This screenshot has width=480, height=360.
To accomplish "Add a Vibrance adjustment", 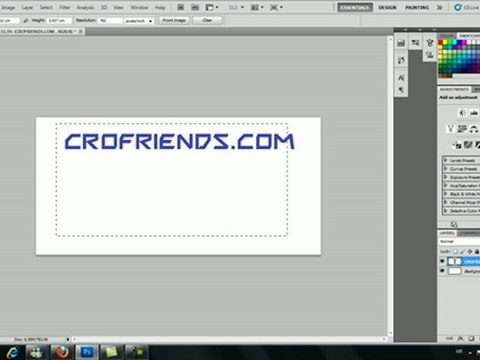I will pos(450,129).
